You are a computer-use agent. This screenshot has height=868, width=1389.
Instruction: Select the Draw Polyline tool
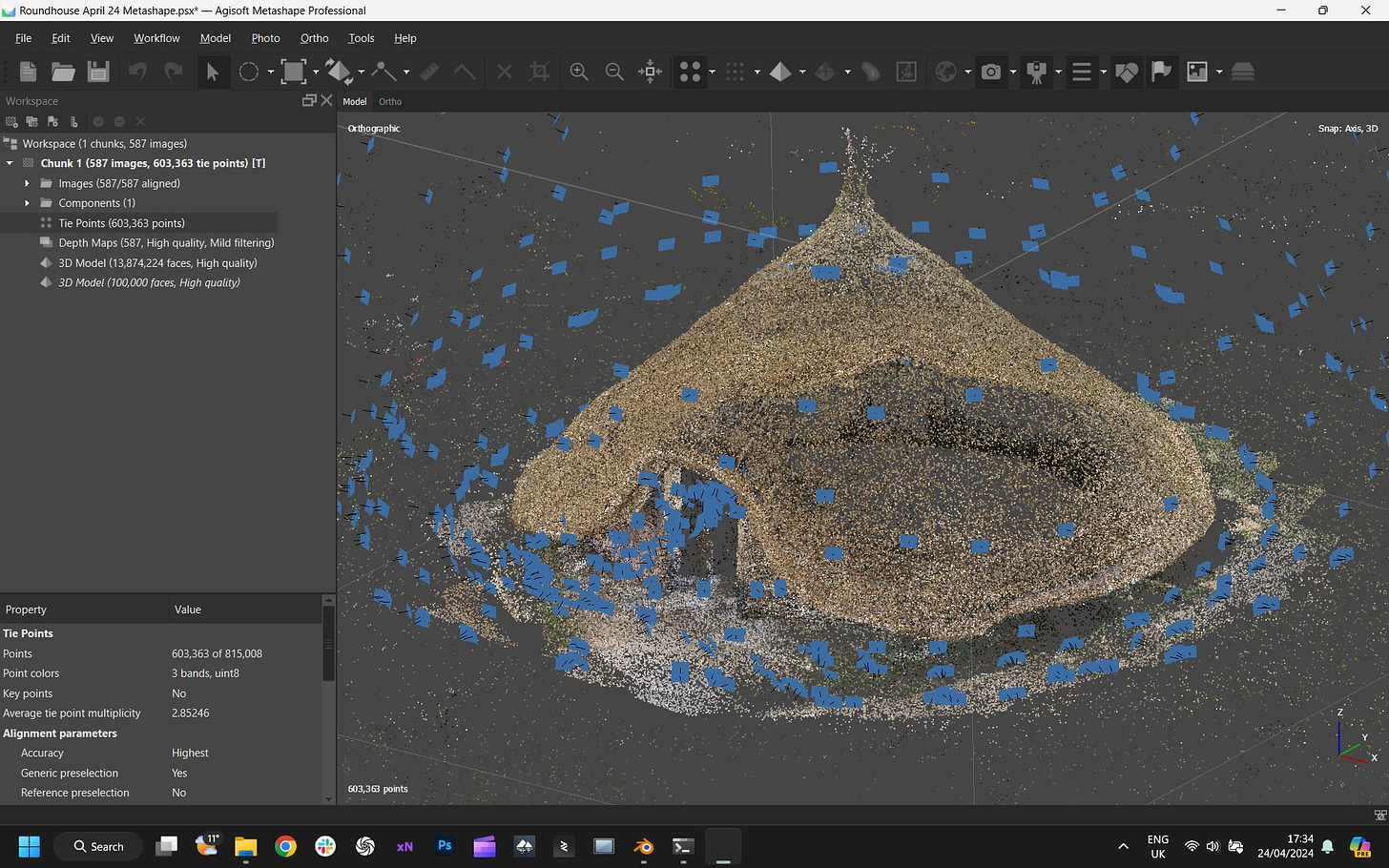[384, 72]
